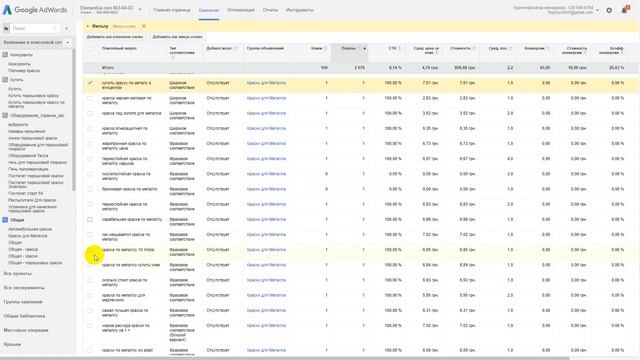Screen dimensions: 640x360
Task: Select 'Автомобильная краска' ad group in sidebar
Action: coord(30,229)
